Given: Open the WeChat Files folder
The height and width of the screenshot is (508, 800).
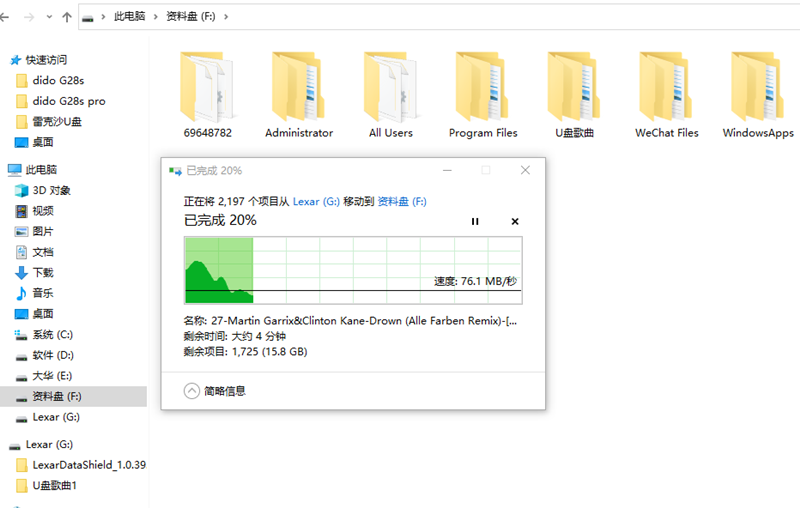Looking at the screenshot, I should pos(666,86).
